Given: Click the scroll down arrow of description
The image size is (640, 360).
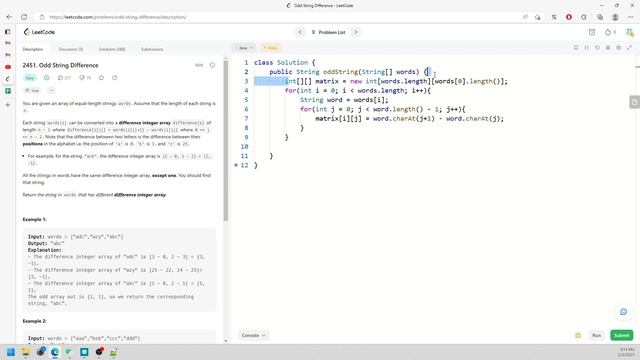Looking at the screenshot, I should (226, 340).
